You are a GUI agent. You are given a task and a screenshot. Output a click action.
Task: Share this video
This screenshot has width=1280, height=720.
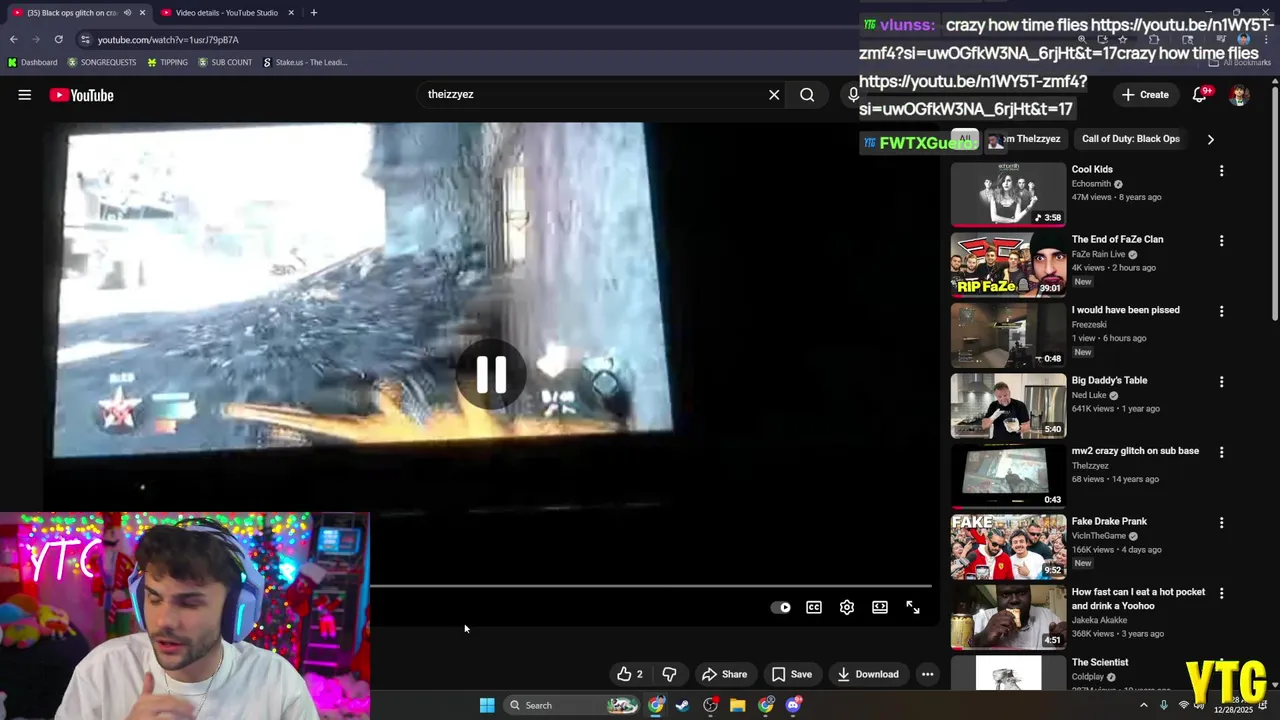click(x=724, y=674)
